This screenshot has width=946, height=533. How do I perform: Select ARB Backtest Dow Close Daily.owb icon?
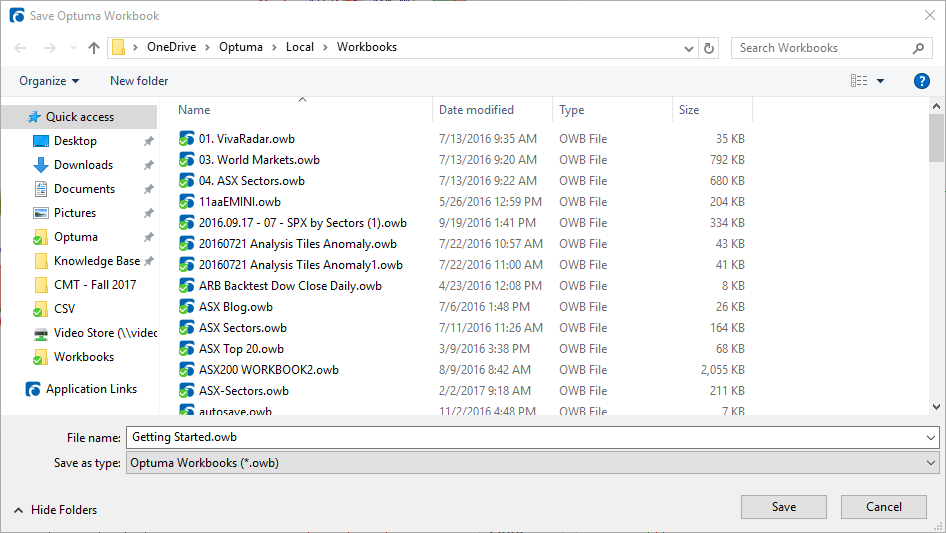click(186, 286)
